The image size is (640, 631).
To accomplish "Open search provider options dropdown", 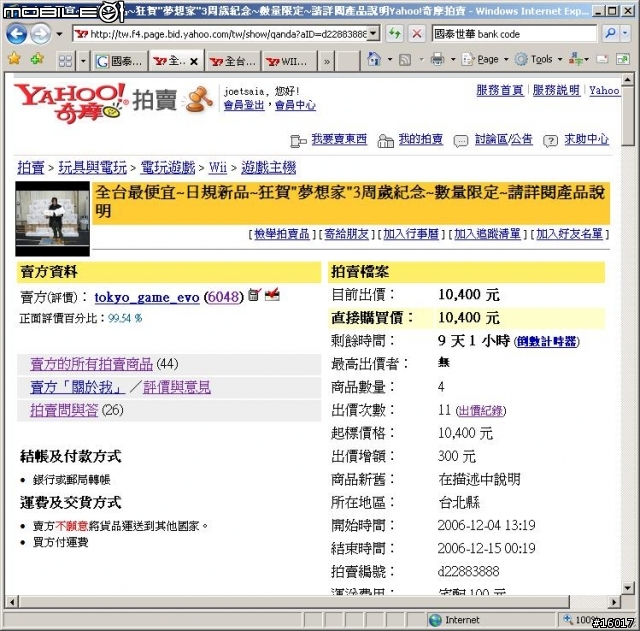I will point(625,33).
